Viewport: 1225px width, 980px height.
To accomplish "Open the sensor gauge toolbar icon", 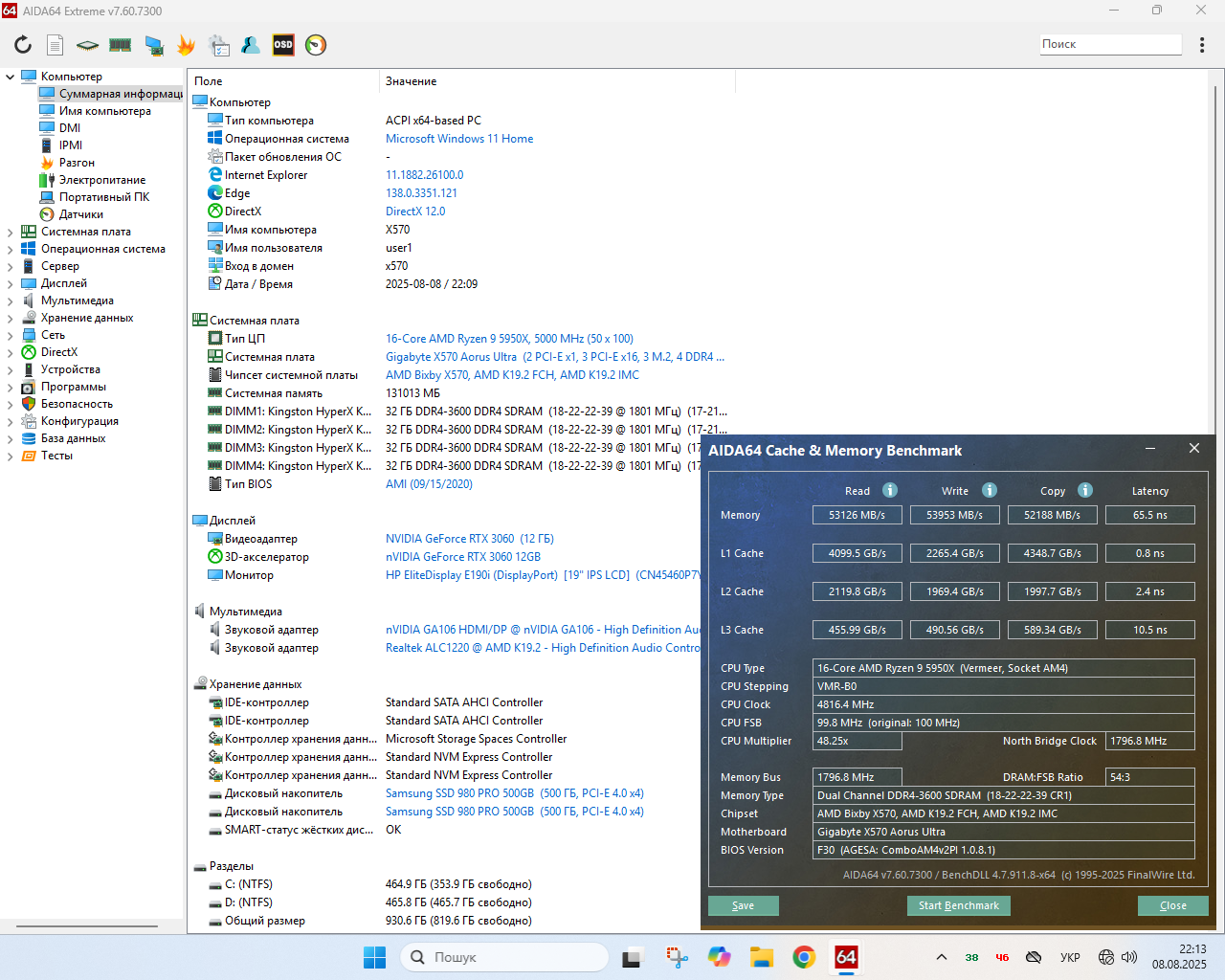I will [x=316, y=45].
